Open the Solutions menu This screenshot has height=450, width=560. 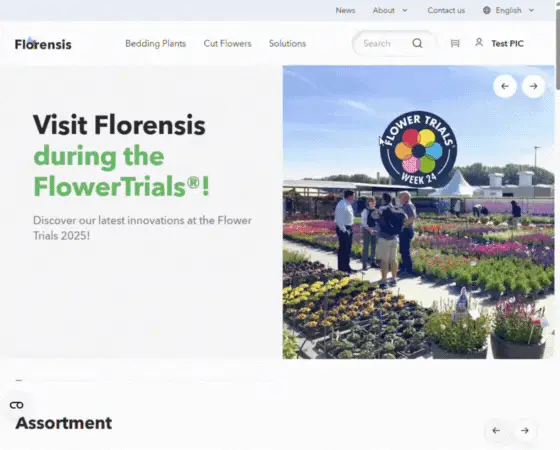(x=287, y=44)
